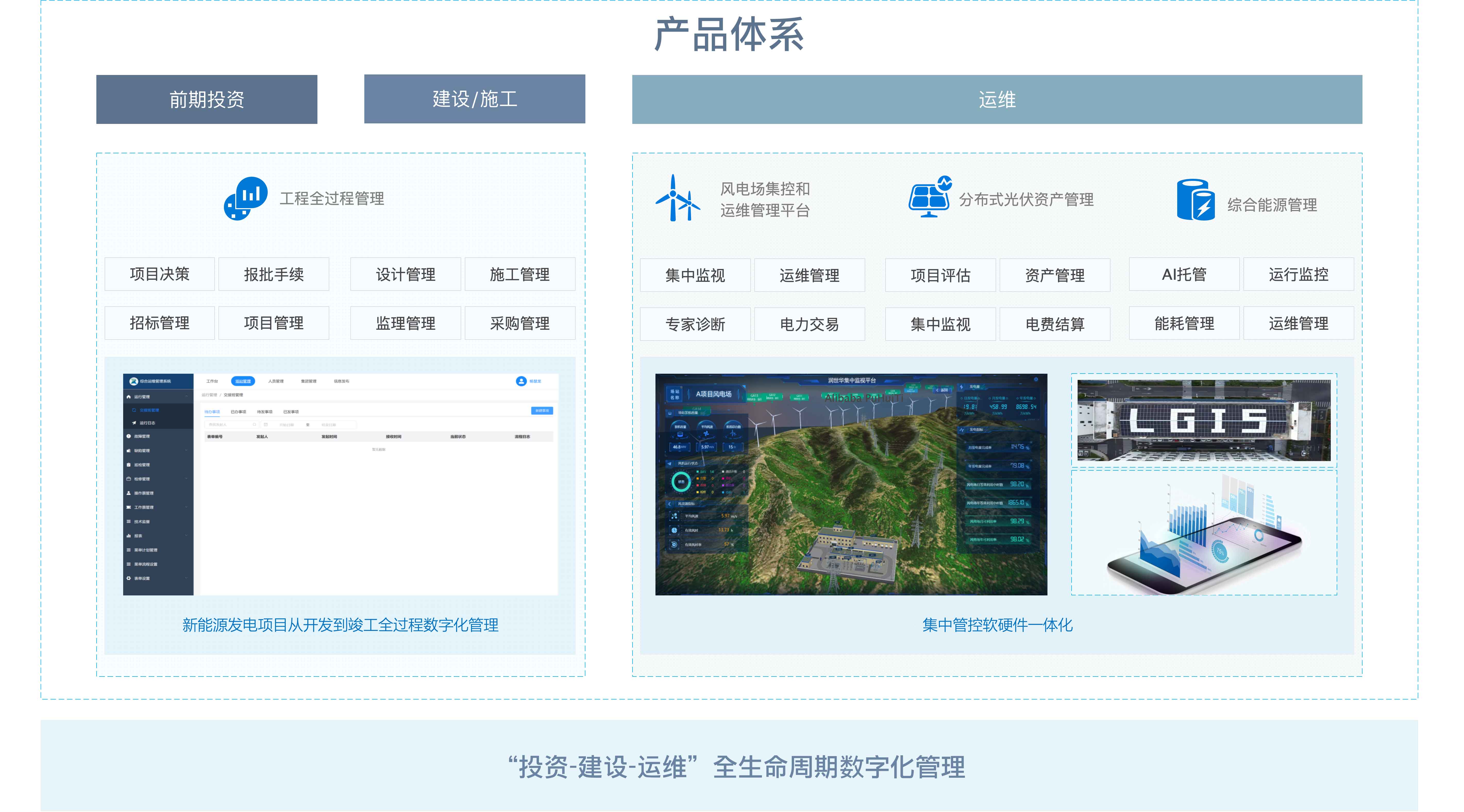This screenshot has height=812, width=1464.
Task: Click the 流程日志 table column header
Action: coord(522,436)
